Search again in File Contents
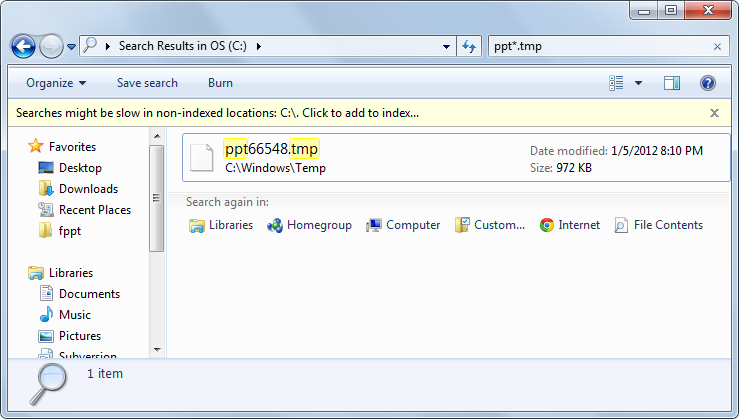This screenshot has height=419, width=739. (658, 225)
